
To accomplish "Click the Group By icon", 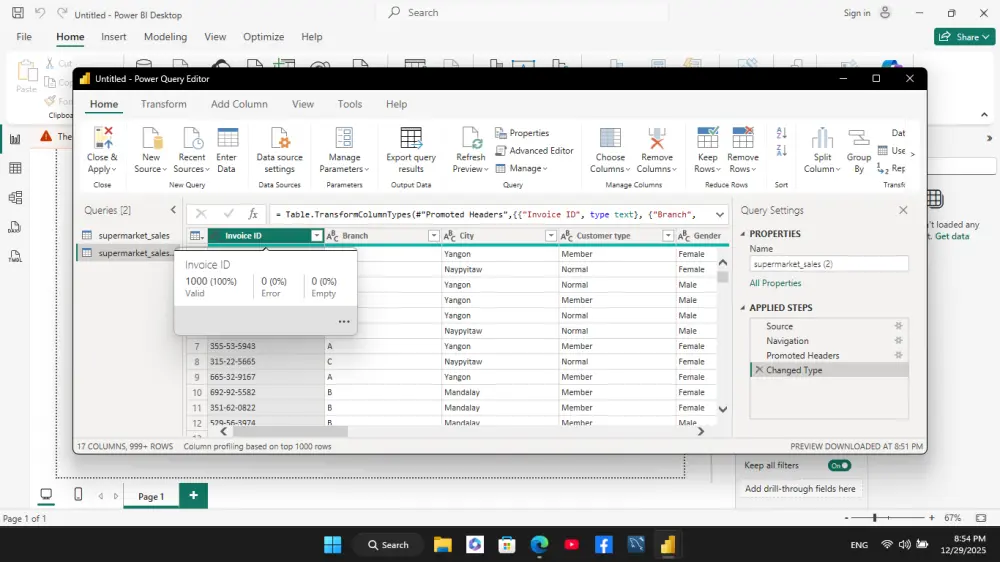I will 858,138.
